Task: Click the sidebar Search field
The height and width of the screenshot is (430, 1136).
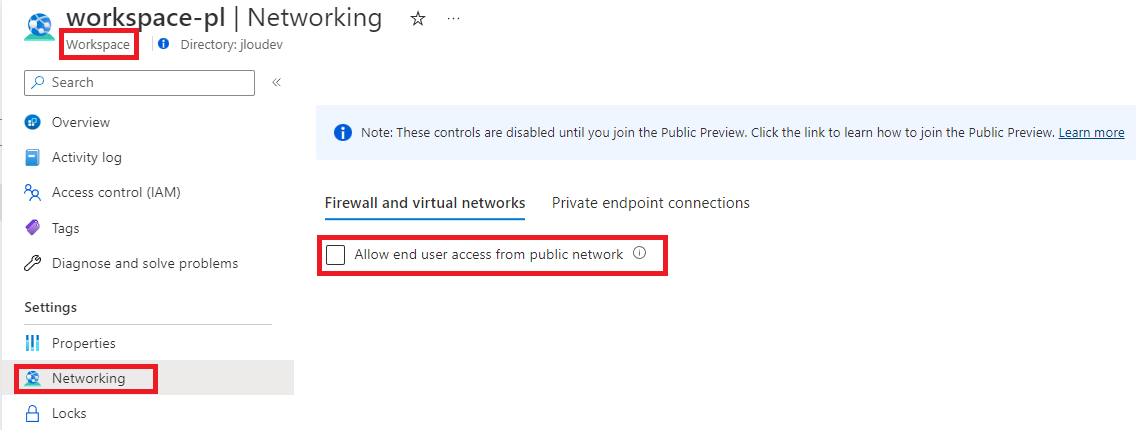Action: pos(139,83)
